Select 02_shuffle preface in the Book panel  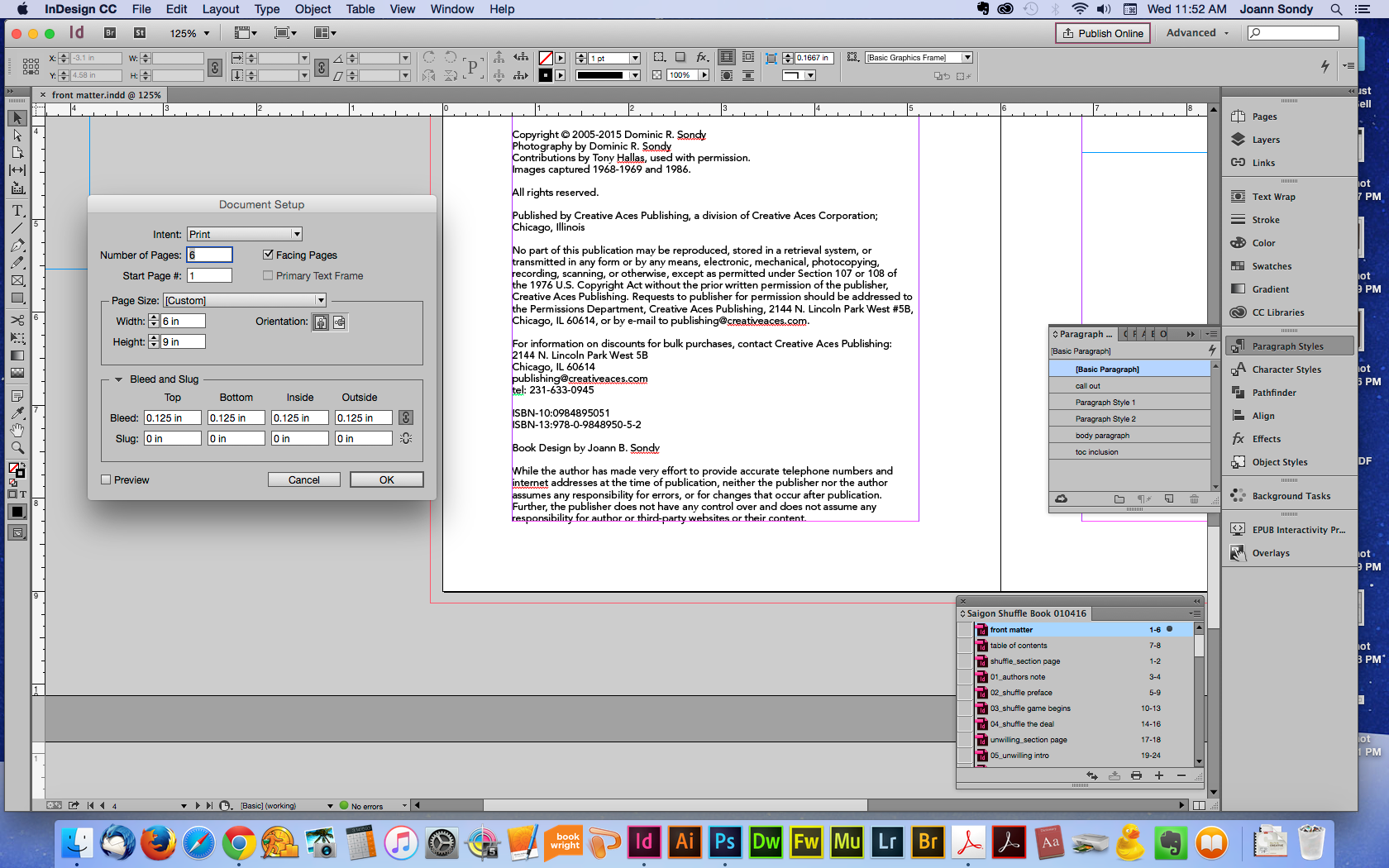[1083, 693]
